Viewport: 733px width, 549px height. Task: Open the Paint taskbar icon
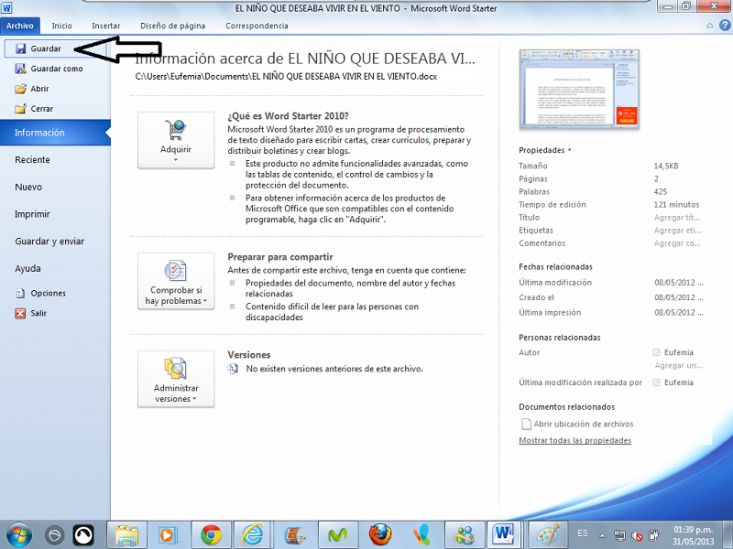[x=548, y=535]
